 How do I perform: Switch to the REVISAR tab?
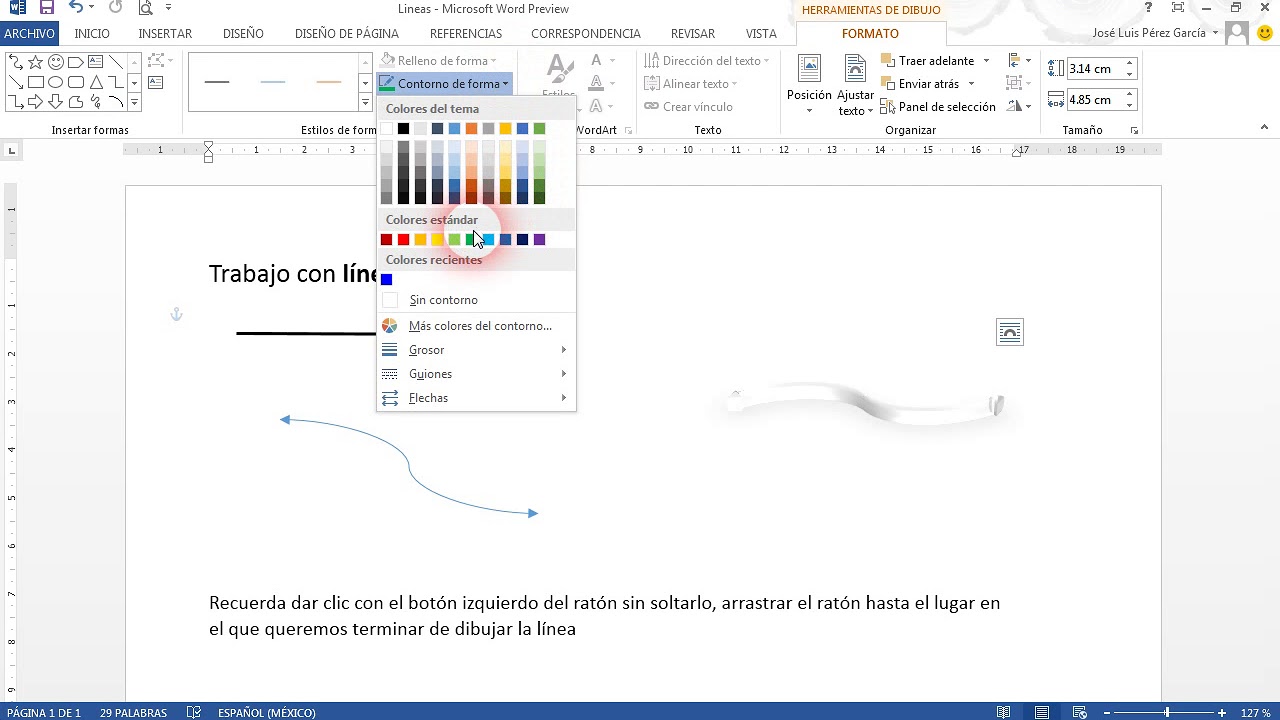coord(693,33)
